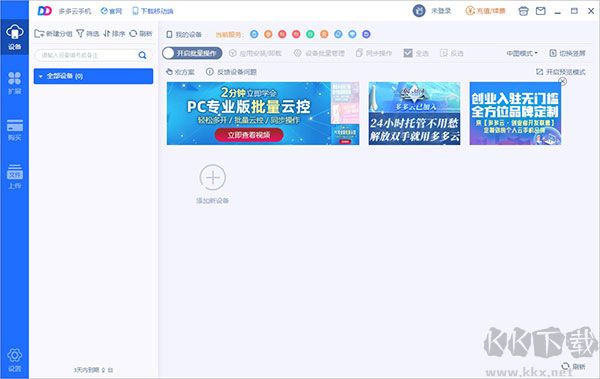Toggle the 开启批量操作 batch operation switch
This screenshot has height=379, width=600.
tap(192, 53)
